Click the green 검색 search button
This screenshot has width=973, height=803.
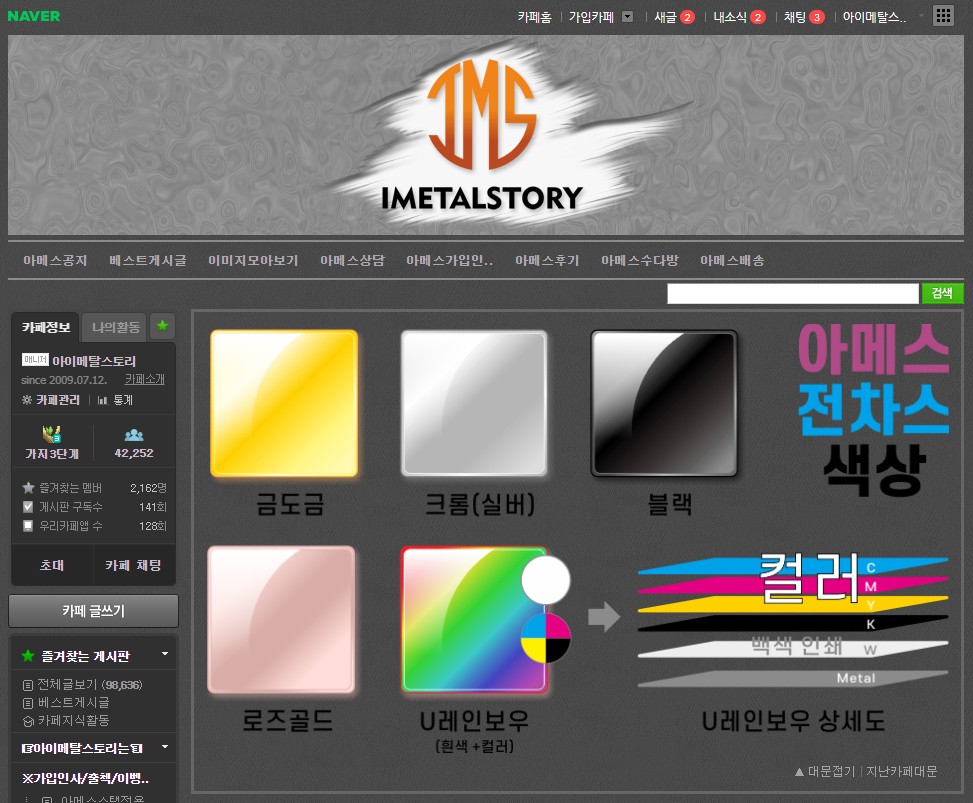[942, 294]
